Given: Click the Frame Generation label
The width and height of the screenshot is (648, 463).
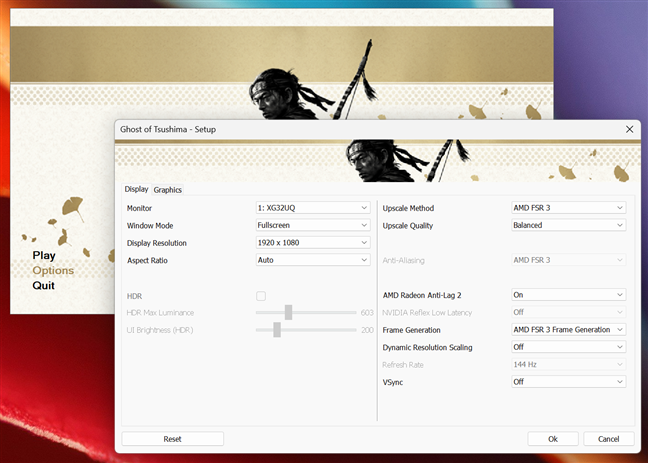Looking at the screenshot, I should (x=412, y=330).
